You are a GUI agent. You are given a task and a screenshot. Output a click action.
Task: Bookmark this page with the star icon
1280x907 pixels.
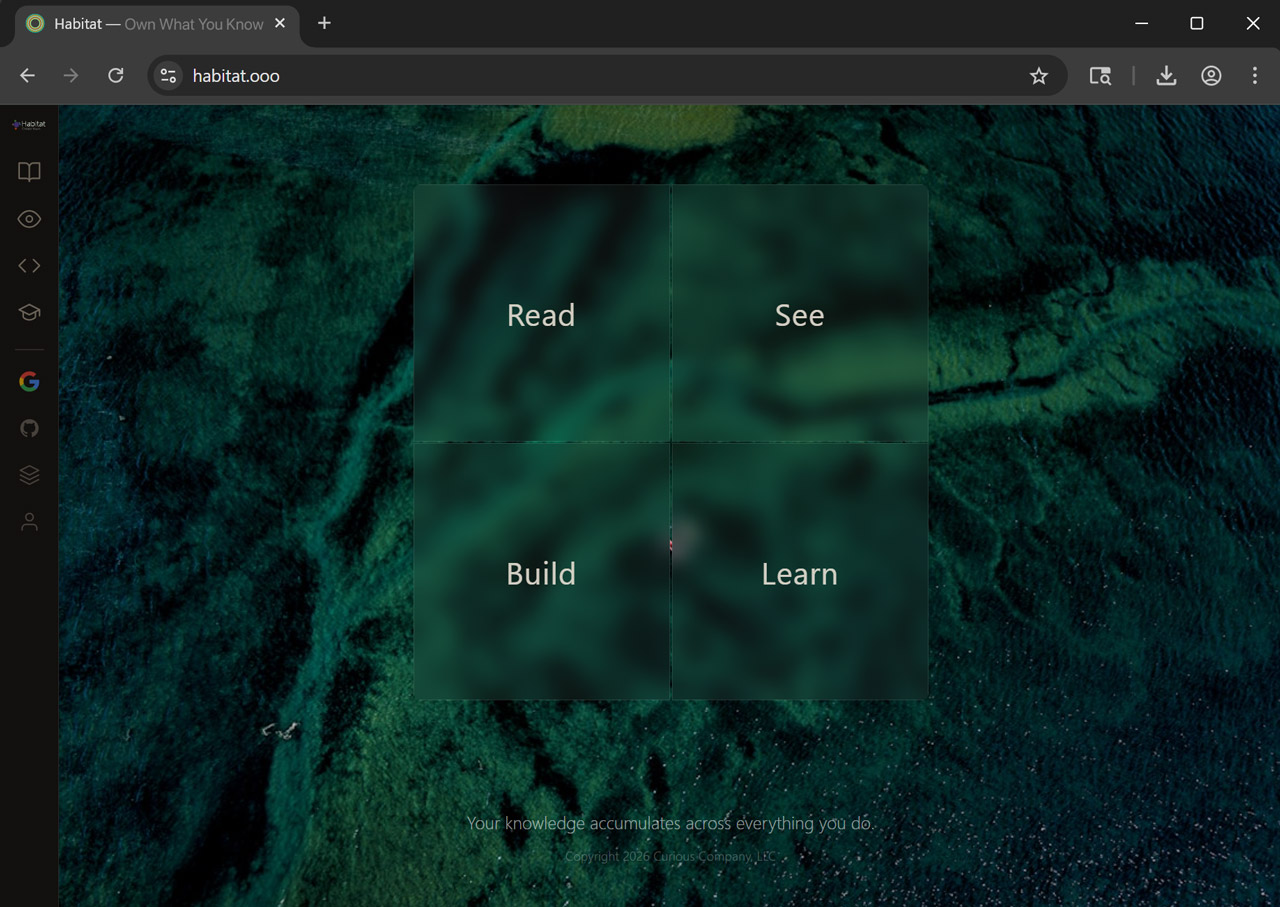click(1039, 76)
